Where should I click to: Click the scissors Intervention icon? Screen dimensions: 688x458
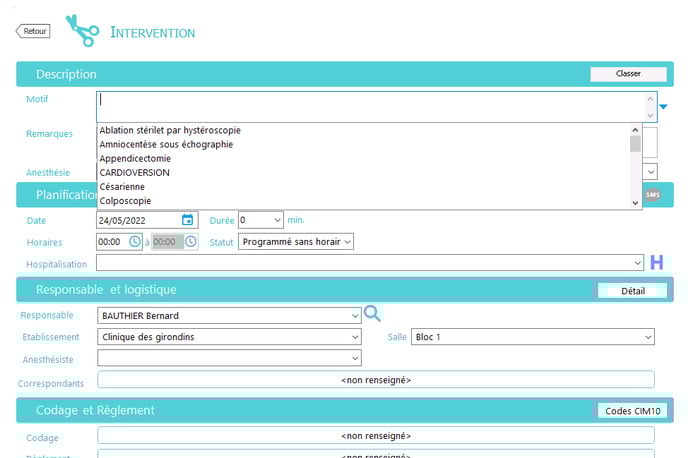(82, 31)
